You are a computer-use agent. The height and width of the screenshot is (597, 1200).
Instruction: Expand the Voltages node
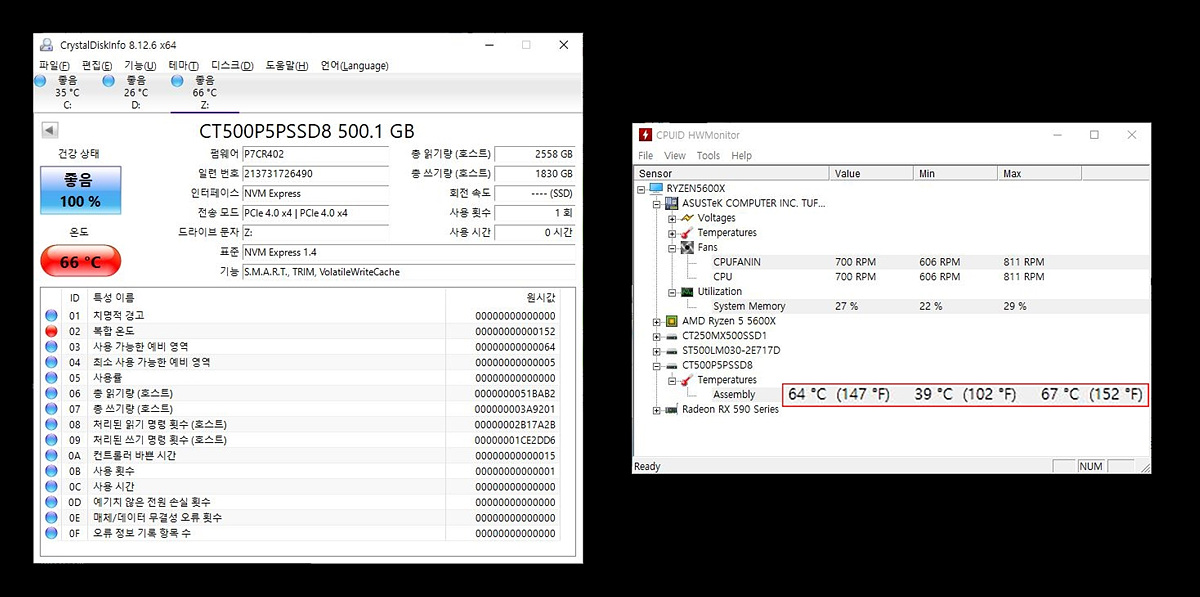pyautogui.click(x=672, y=218)
